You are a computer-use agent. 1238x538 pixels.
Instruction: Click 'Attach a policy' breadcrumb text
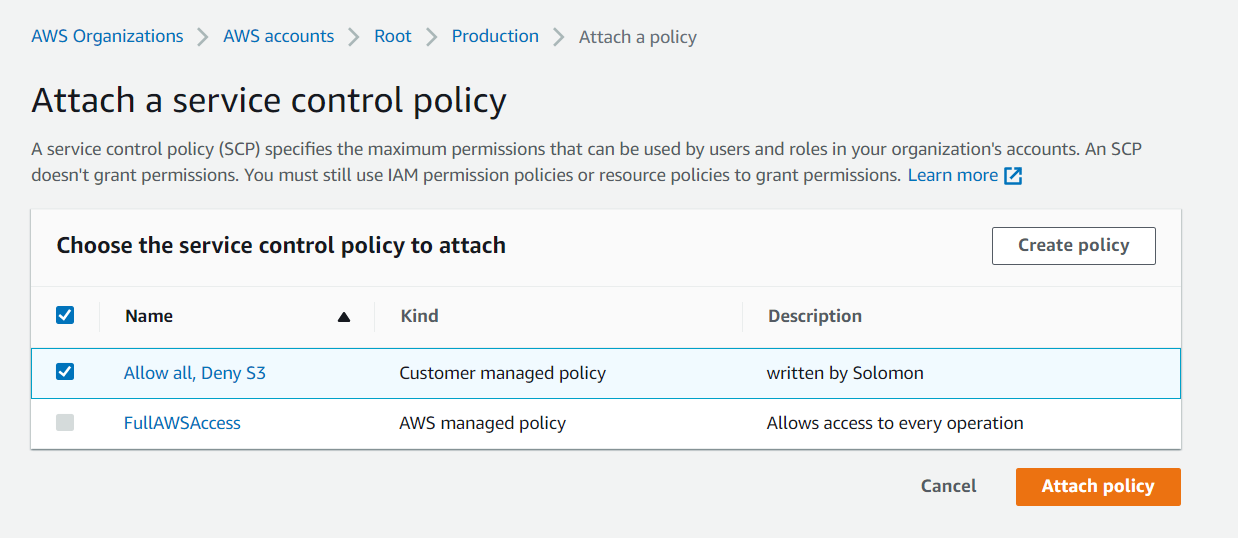click(638, 37)
